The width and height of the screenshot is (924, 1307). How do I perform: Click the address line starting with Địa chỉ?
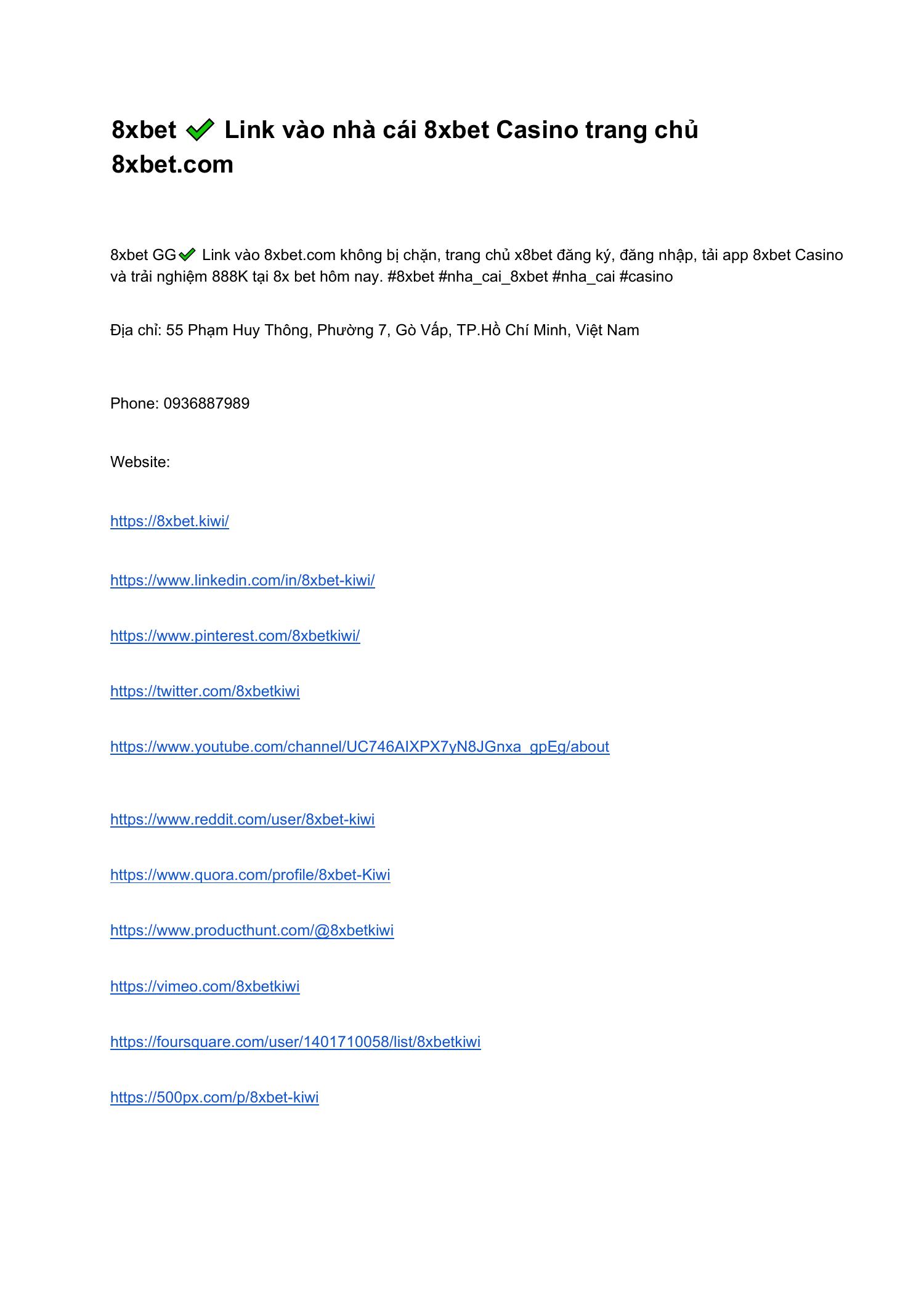coord(375,330)
